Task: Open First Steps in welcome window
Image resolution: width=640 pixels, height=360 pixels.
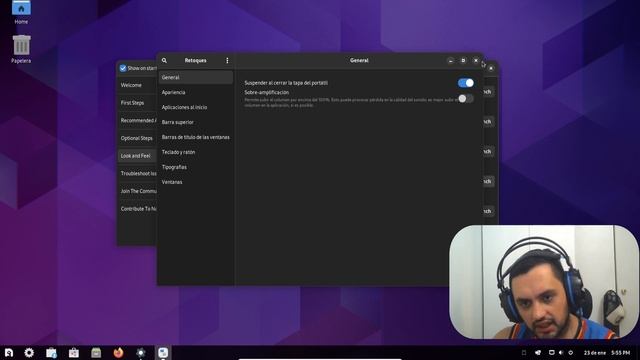Action: (x=138, y=103)
